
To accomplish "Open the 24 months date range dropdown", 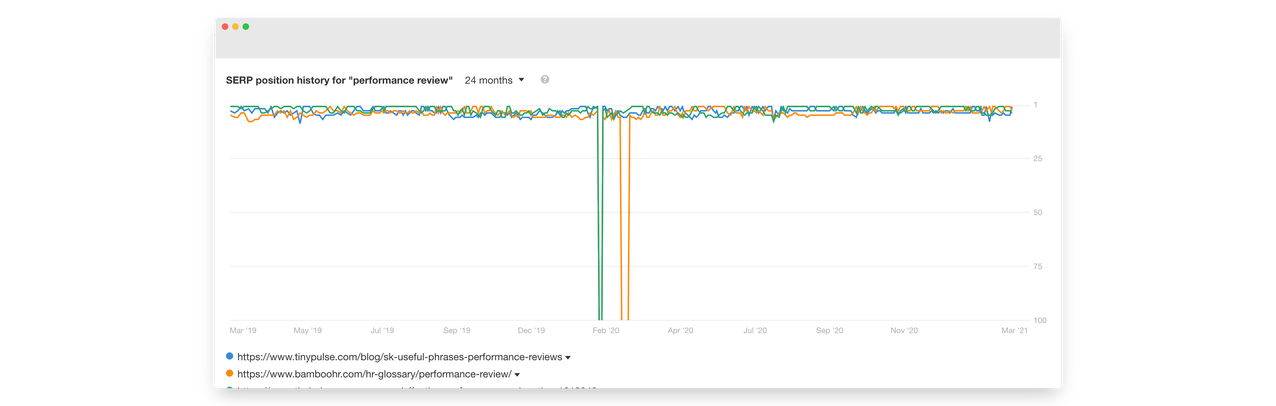I will tap(494, 80).
